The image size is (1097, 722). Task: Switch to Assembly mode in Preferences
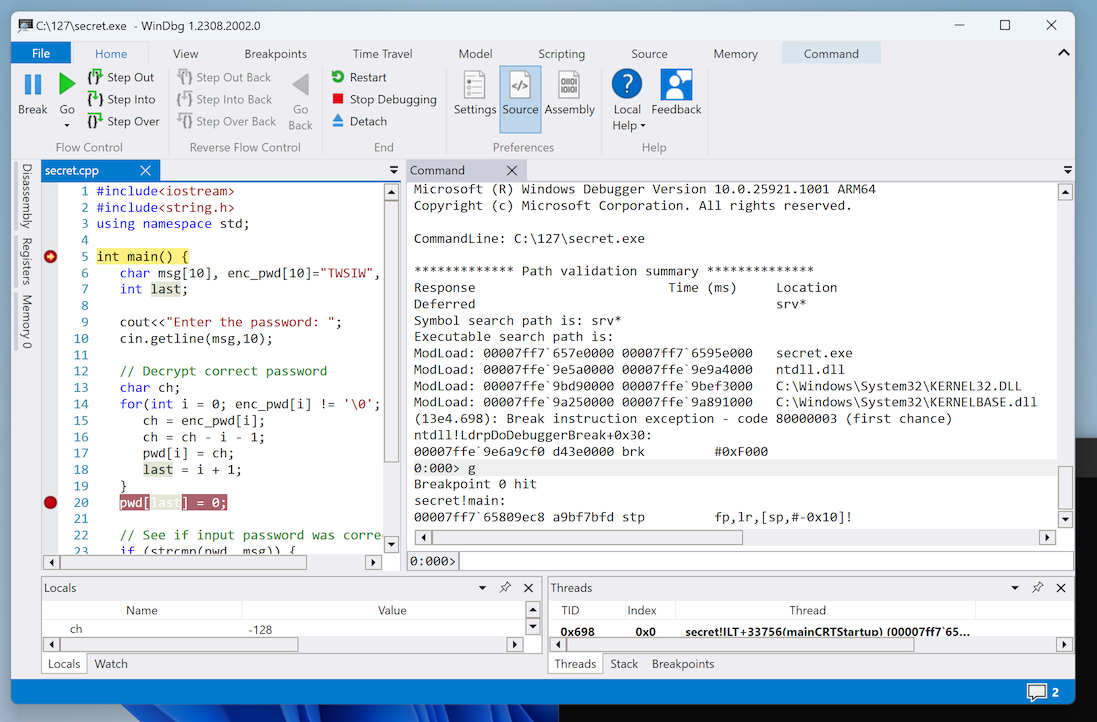click(x=569, y=93)
